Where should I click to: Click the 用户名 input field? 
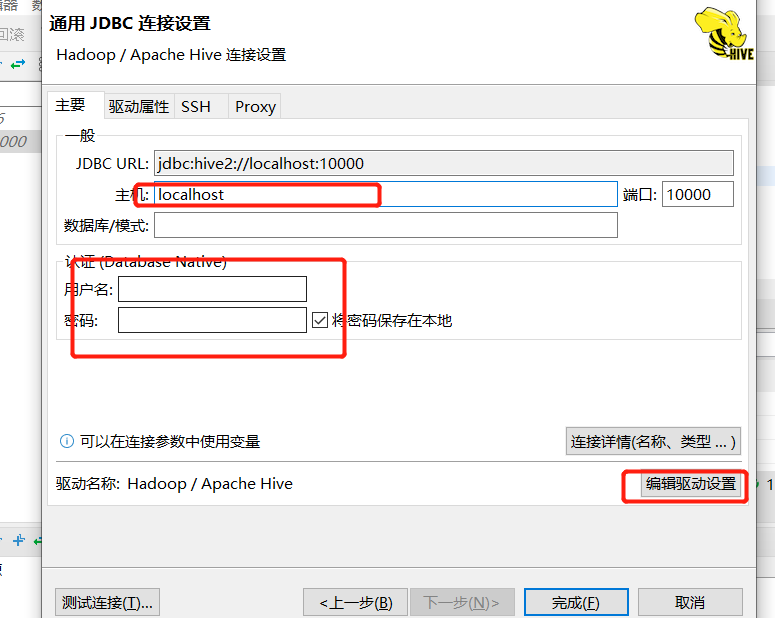tap(212, 289)
